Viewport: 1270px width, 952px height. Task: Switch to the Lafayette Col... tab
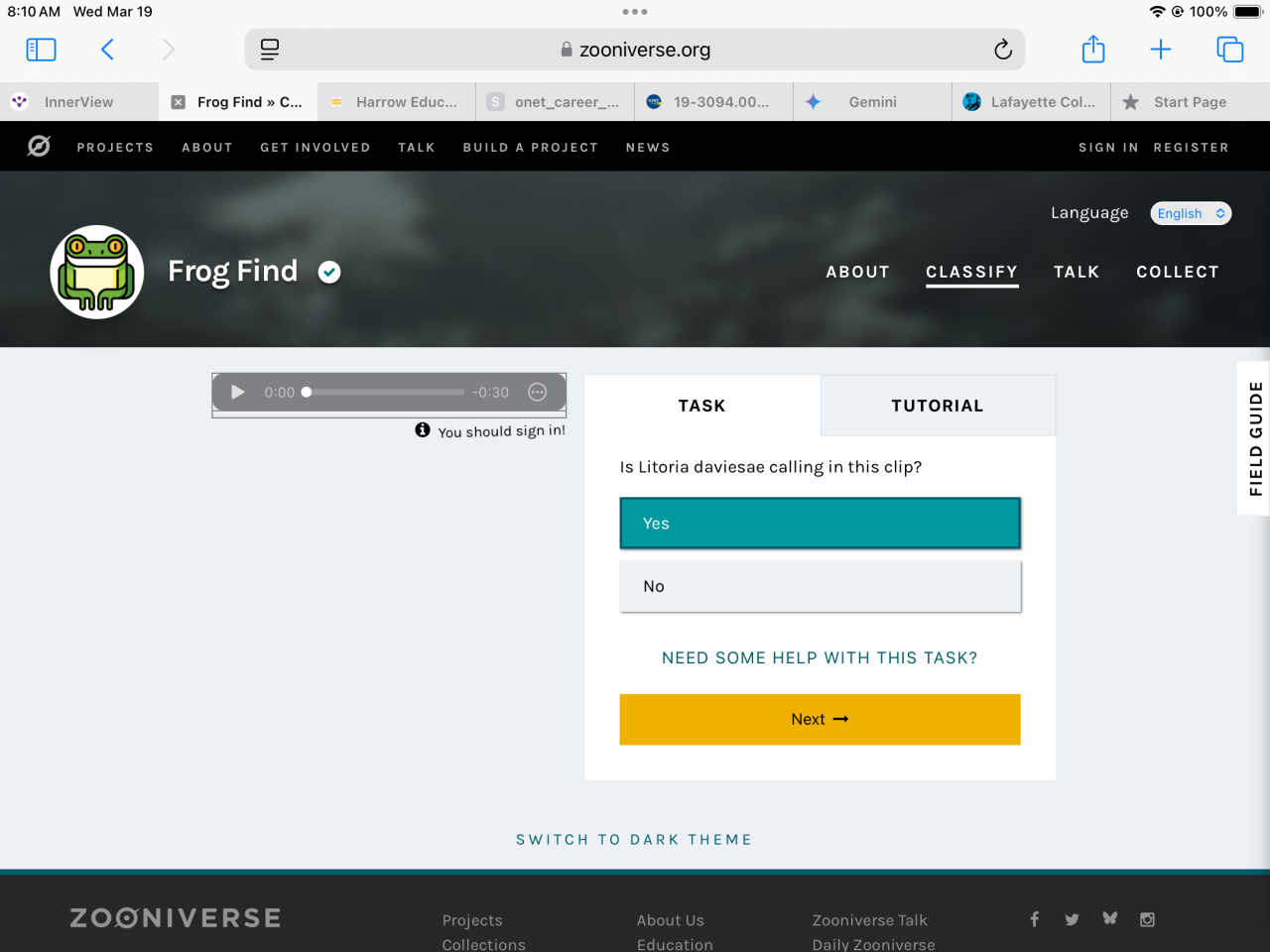1032,102
